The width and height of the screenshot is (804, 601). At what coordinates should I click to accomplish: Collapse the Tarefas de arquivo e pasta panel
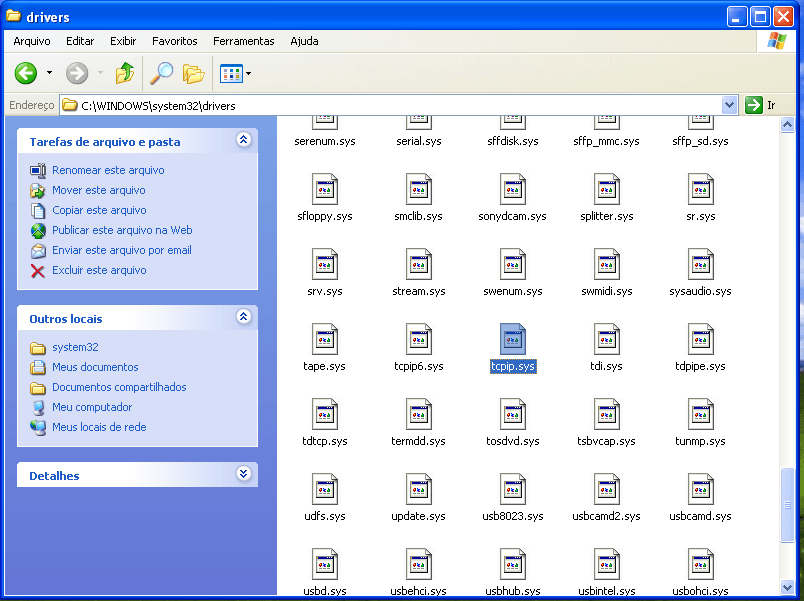click(x=243, y=141)
